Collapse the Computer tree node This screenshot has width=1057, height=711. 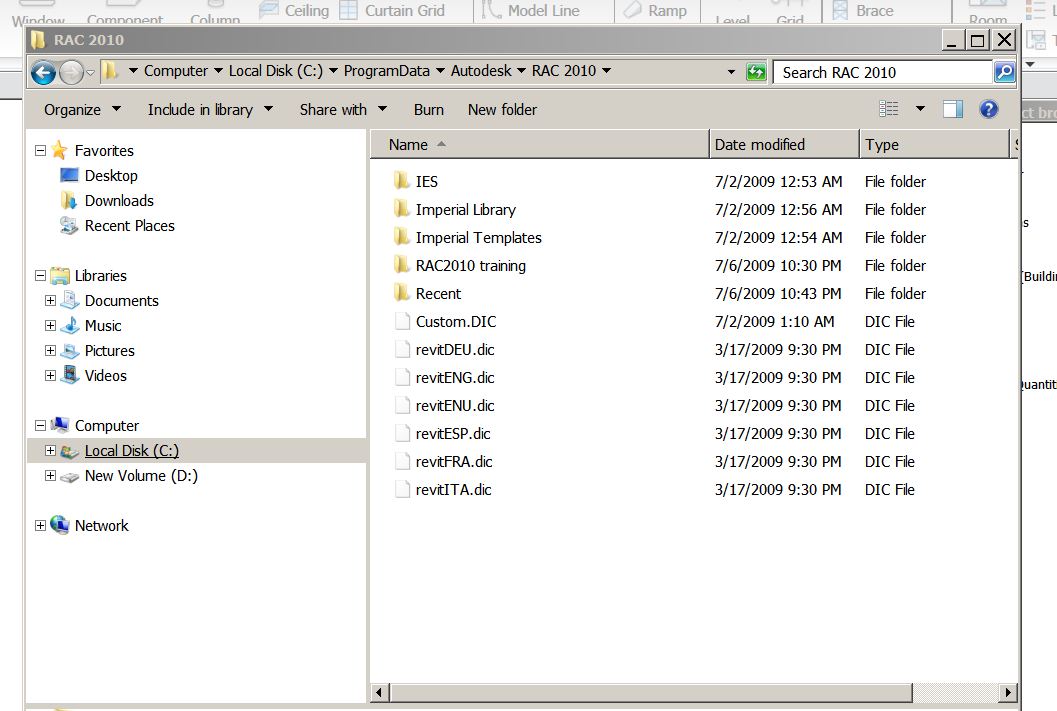coord(40,425)
